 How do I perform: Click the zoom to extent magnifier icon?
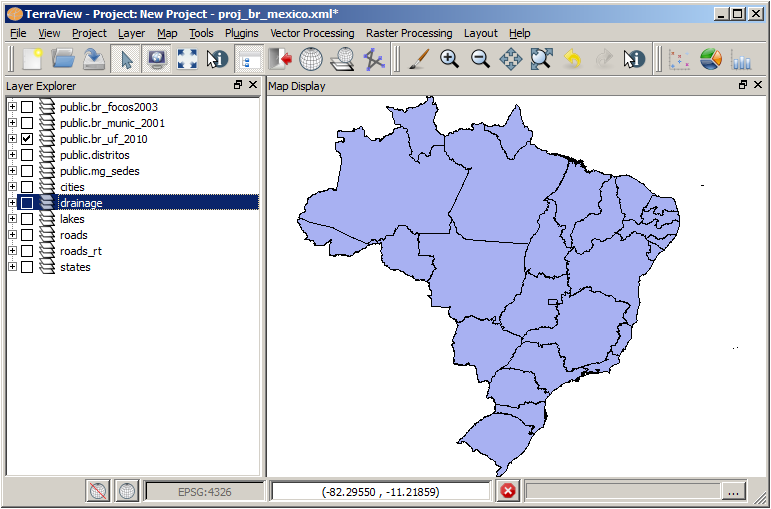[542, 59]
